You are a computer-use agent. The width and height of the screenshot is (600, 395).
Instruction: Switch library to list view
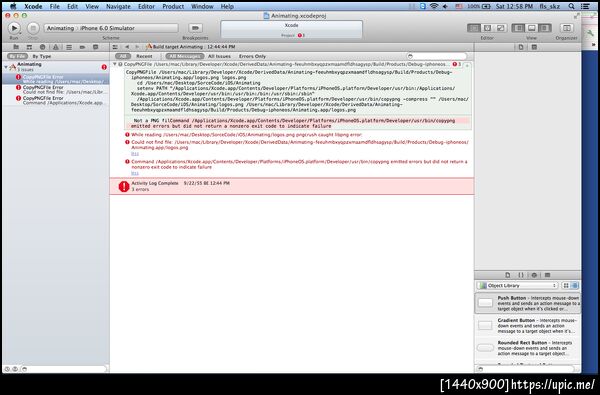(574, 286)
